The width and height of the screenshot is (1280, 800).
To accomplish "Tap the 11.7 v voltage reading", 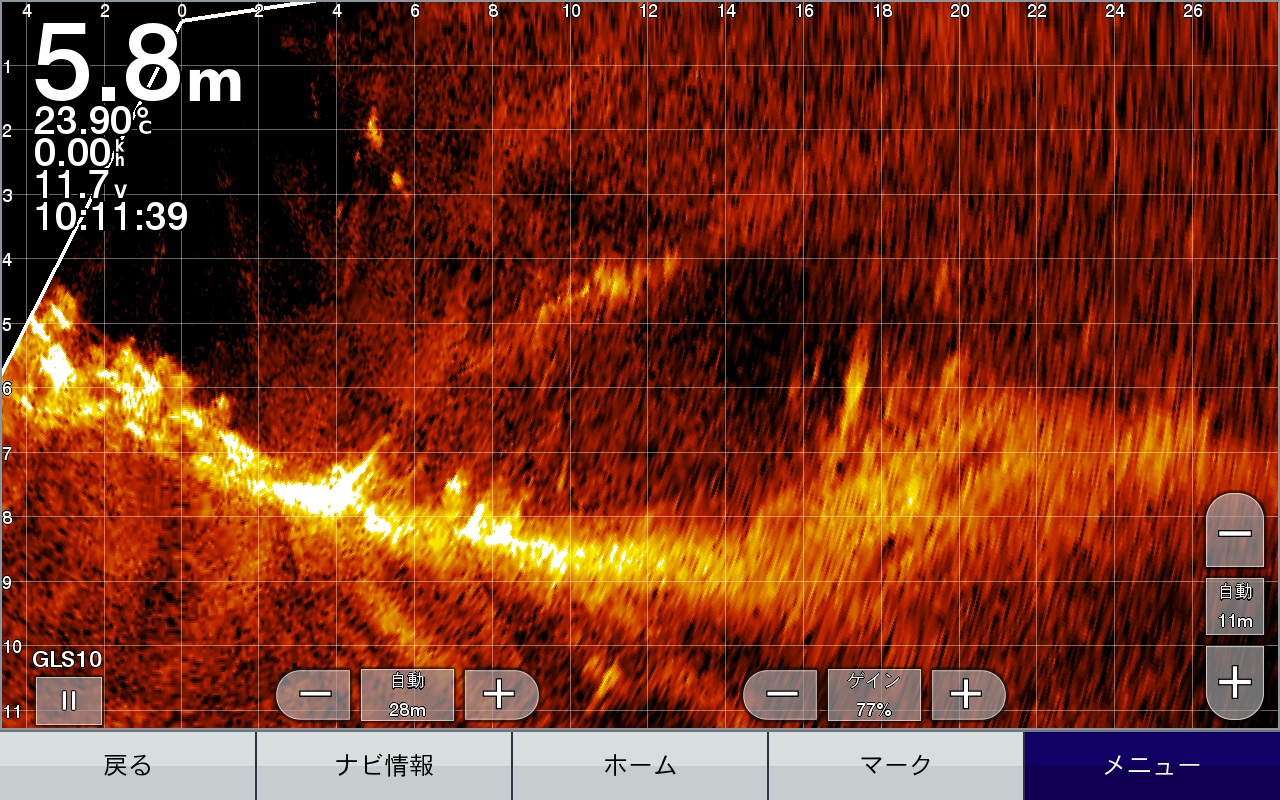I will click(x=82, y=185).
